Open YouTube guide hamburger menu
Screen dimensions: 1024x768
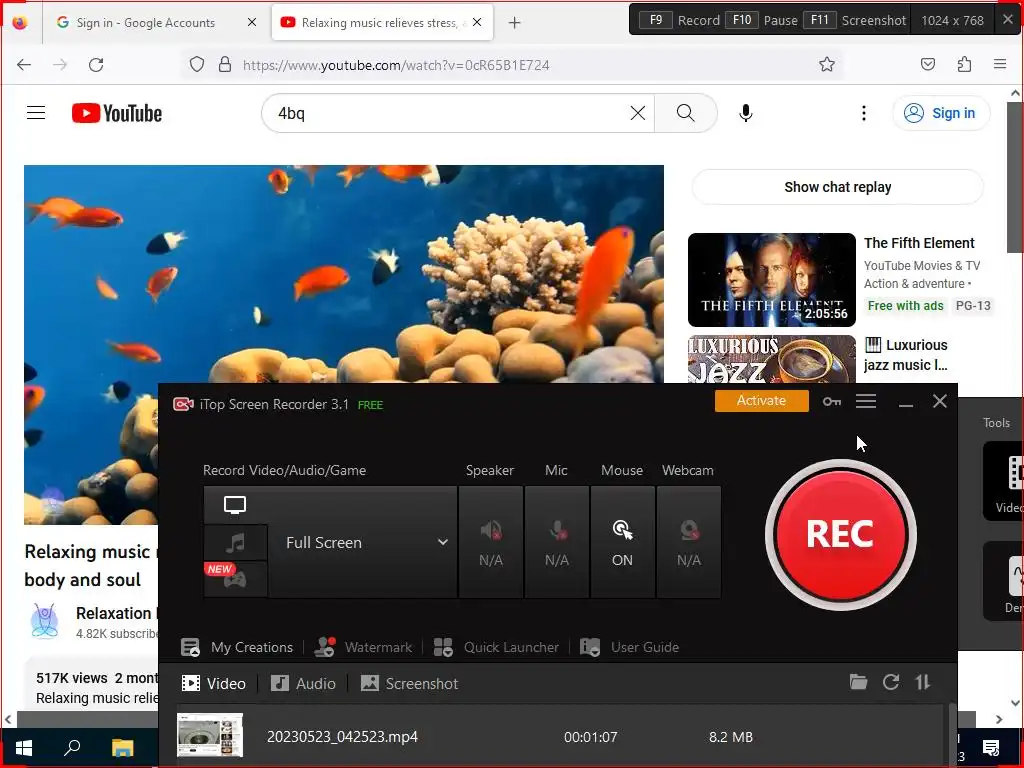(36, 113)
